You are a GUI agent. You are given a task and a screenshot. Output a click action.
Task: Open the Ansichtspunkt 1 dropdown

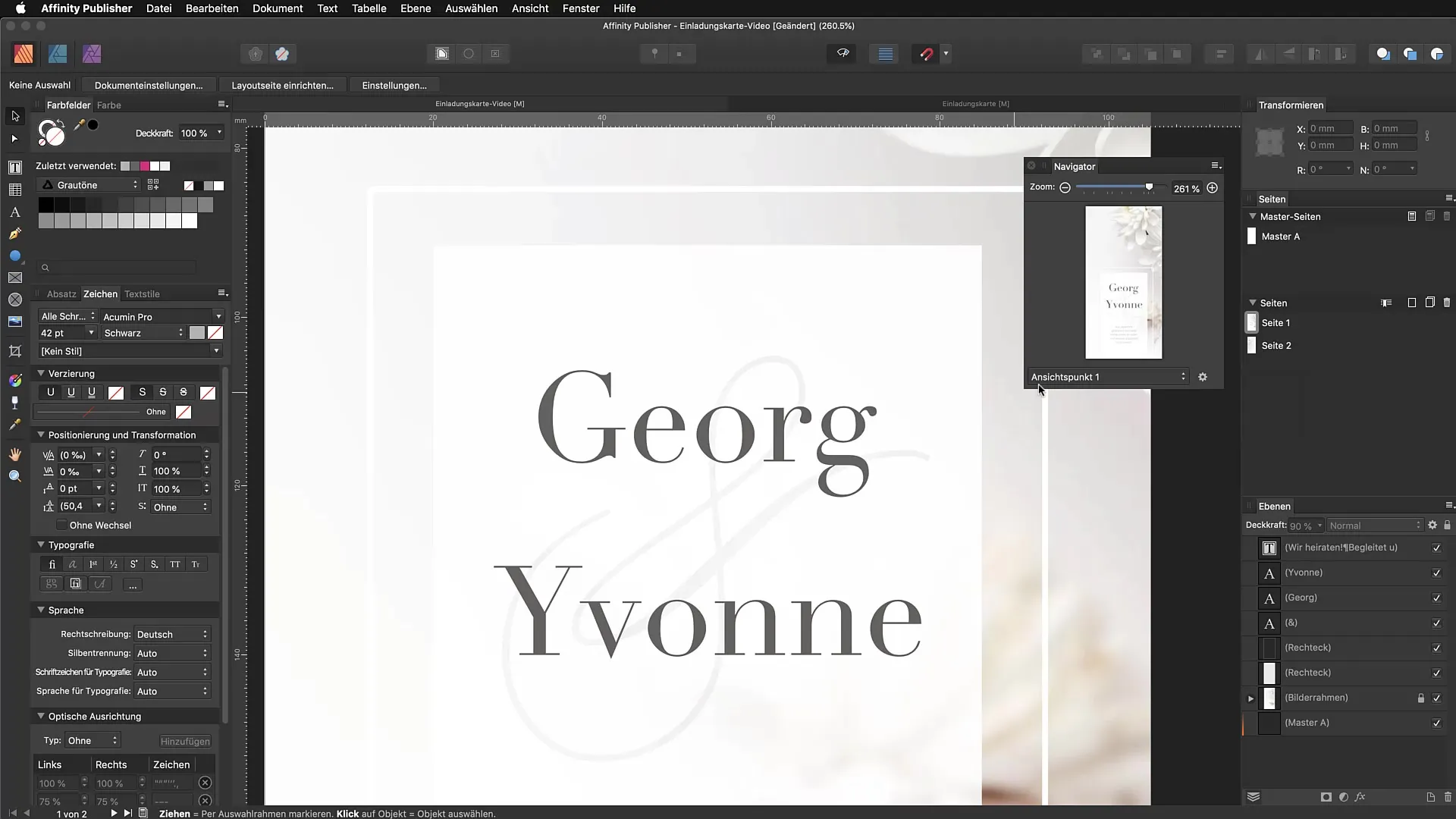(1108, 377)
